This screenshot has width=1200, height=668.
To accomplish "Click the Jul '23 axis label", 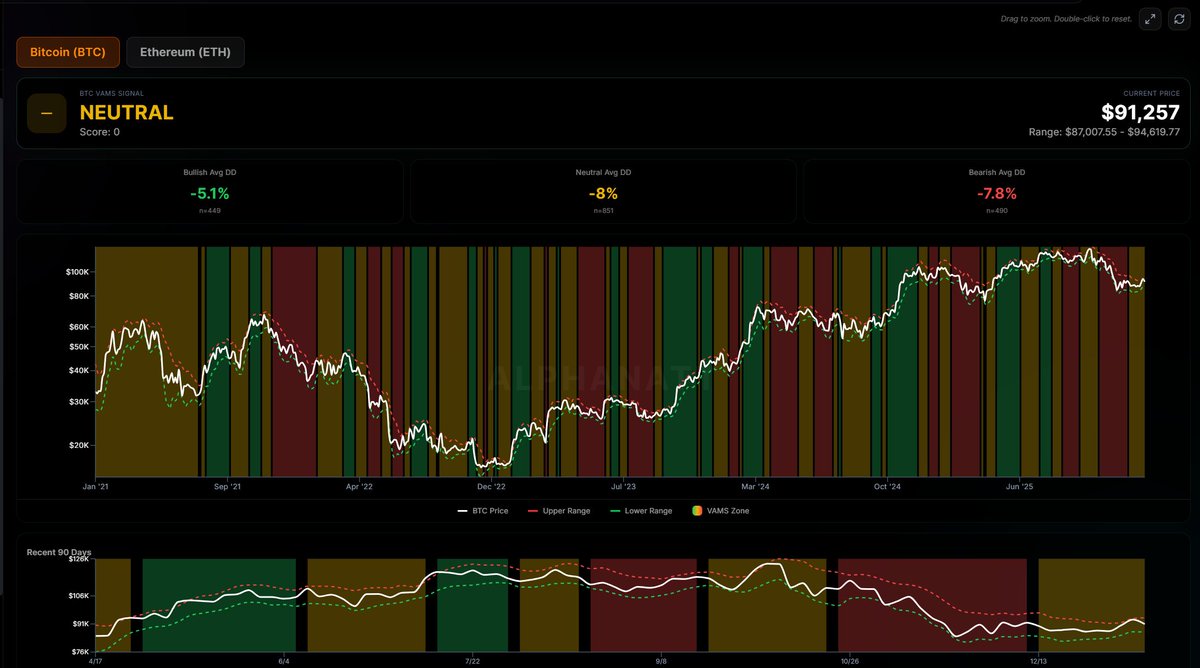I will click(623, 487).
